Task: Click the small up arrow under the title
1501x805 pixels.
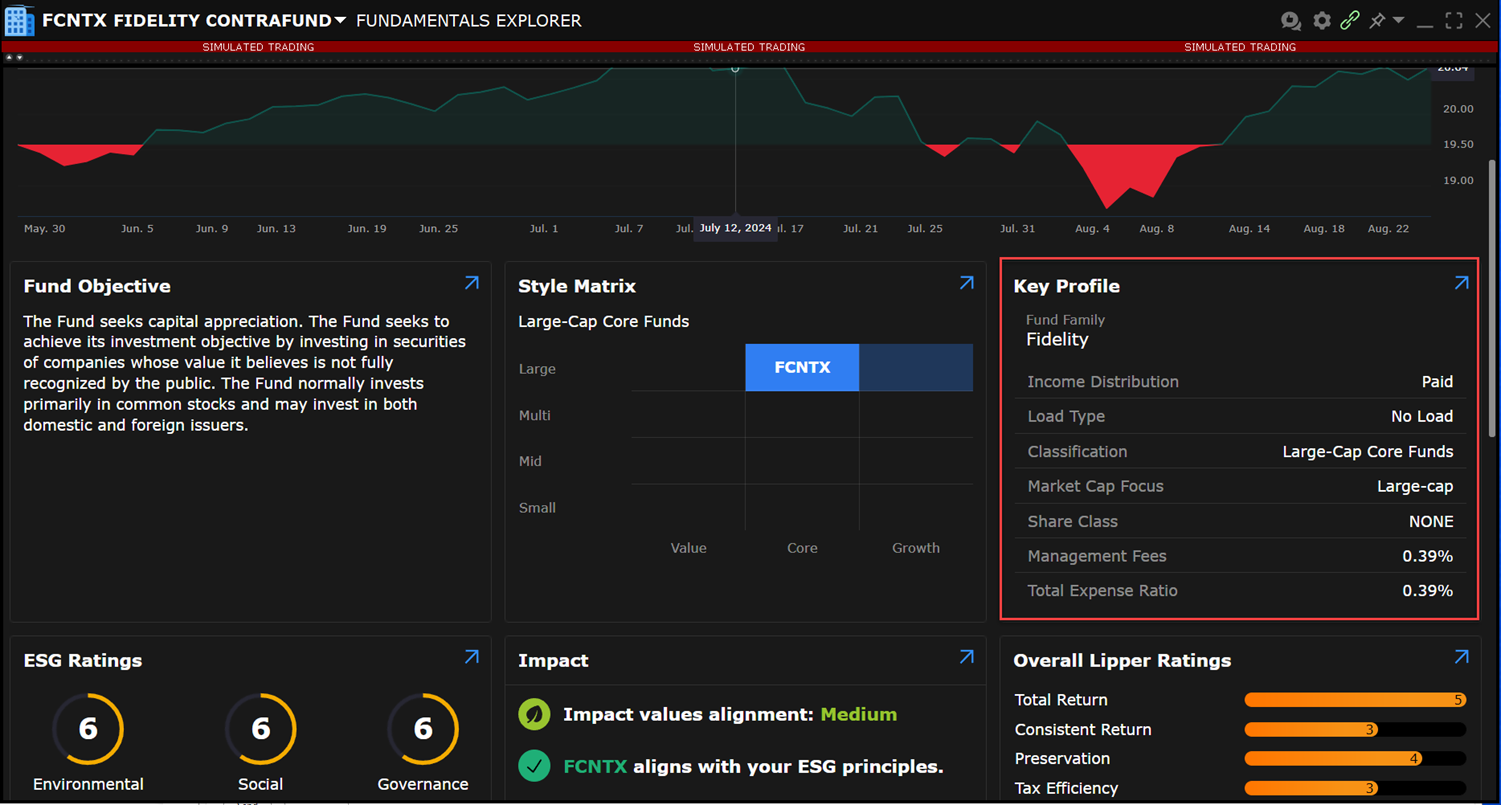Action: pyautogui.click(x=9, y=58)
